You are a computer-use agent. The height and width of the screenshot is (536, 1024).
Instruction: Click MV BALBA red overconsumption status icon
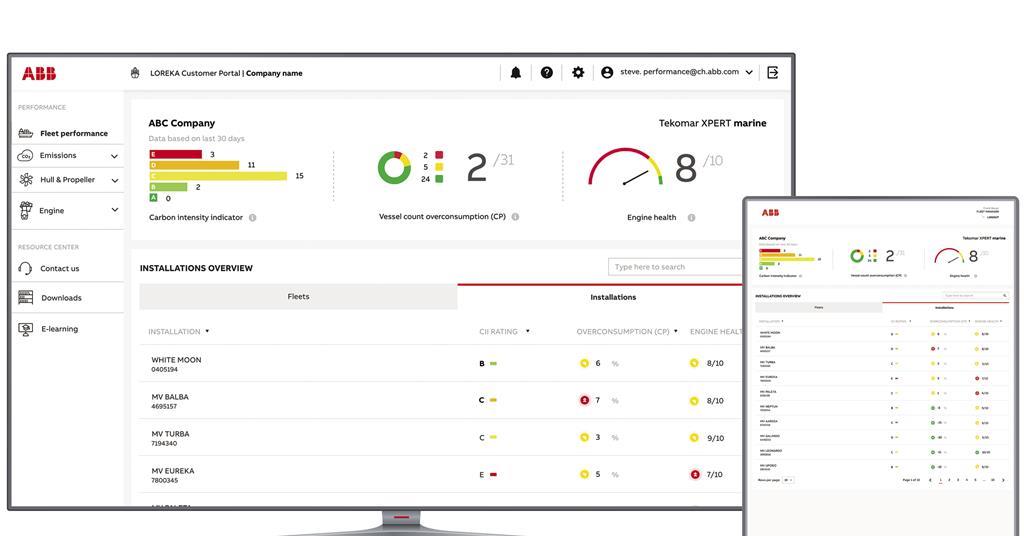coord(584,400)
